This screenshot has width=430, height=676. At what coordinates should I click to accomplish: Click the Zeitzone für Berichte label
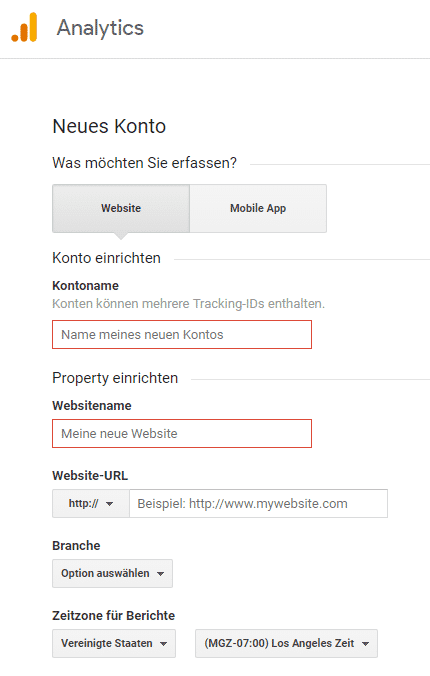(113, 615)
